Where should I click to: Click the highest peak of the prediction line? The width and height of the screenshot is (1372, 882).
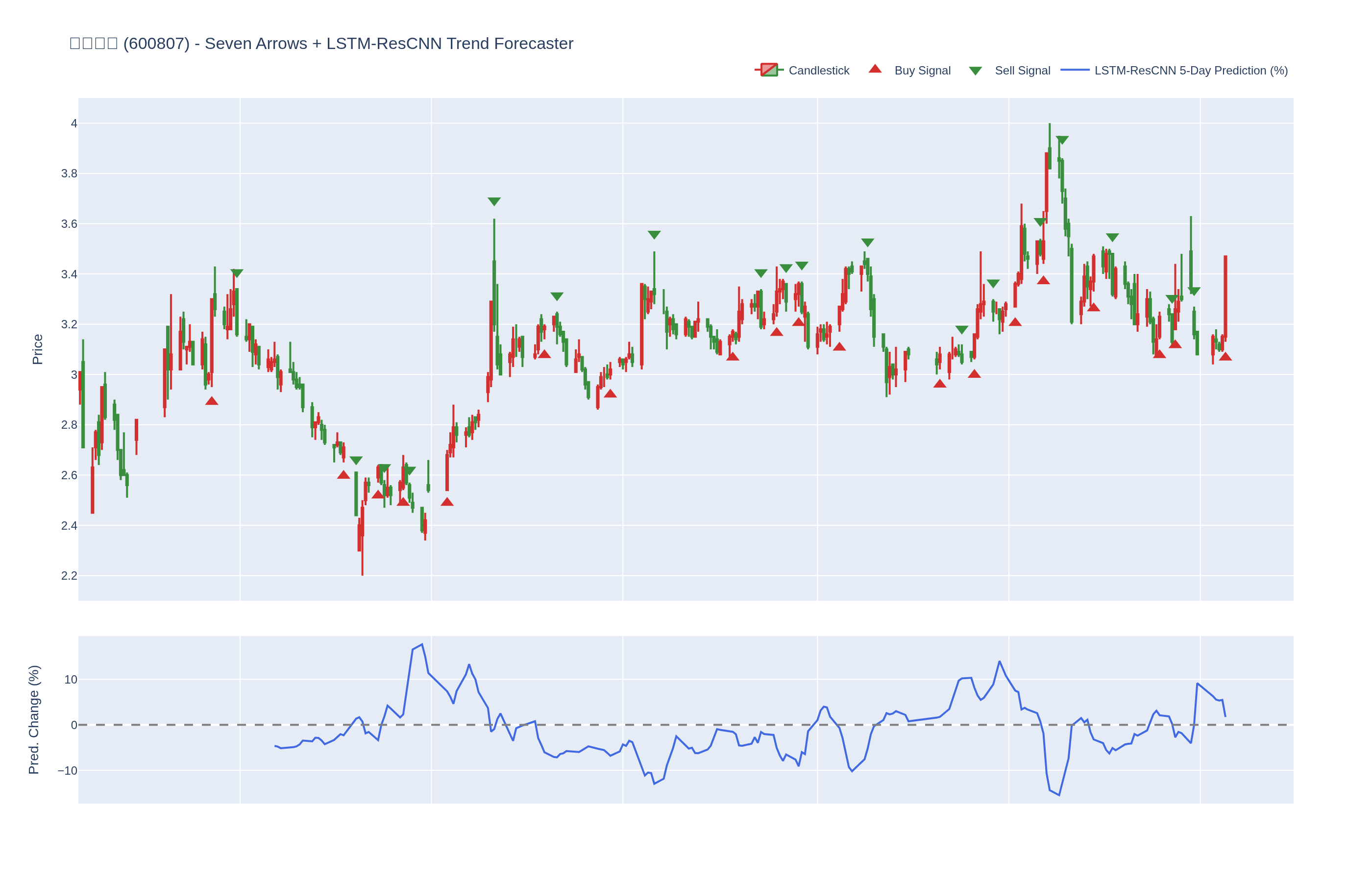[422, 644]
